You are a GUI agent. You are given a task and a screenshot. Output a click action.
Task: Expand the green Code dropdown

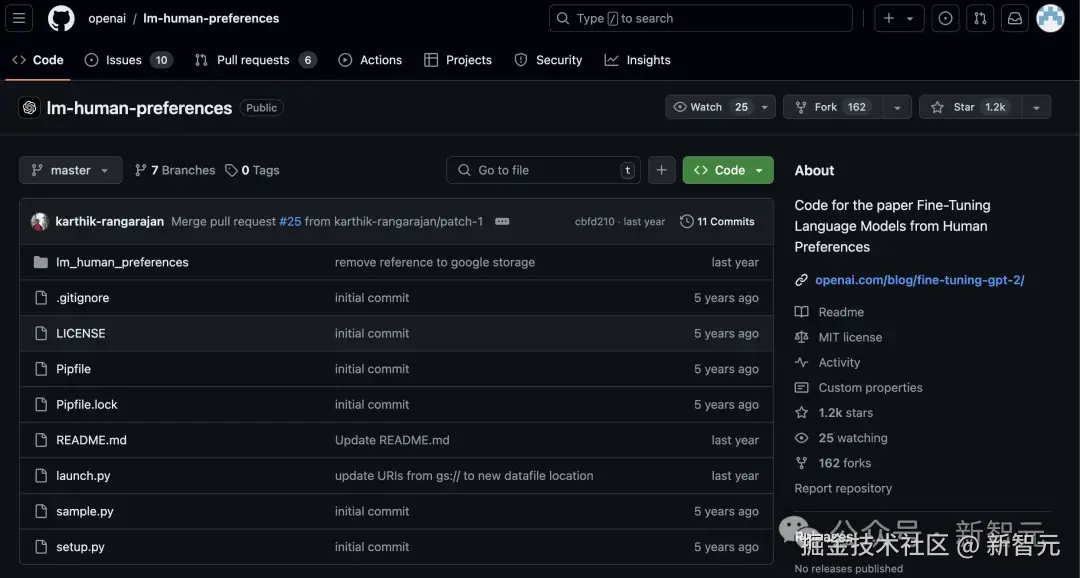[728, 170]
